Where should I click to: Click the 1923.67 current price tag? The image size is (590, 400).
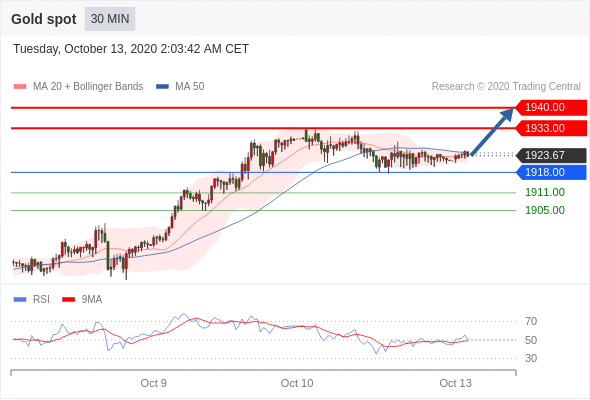click(551, 155)
